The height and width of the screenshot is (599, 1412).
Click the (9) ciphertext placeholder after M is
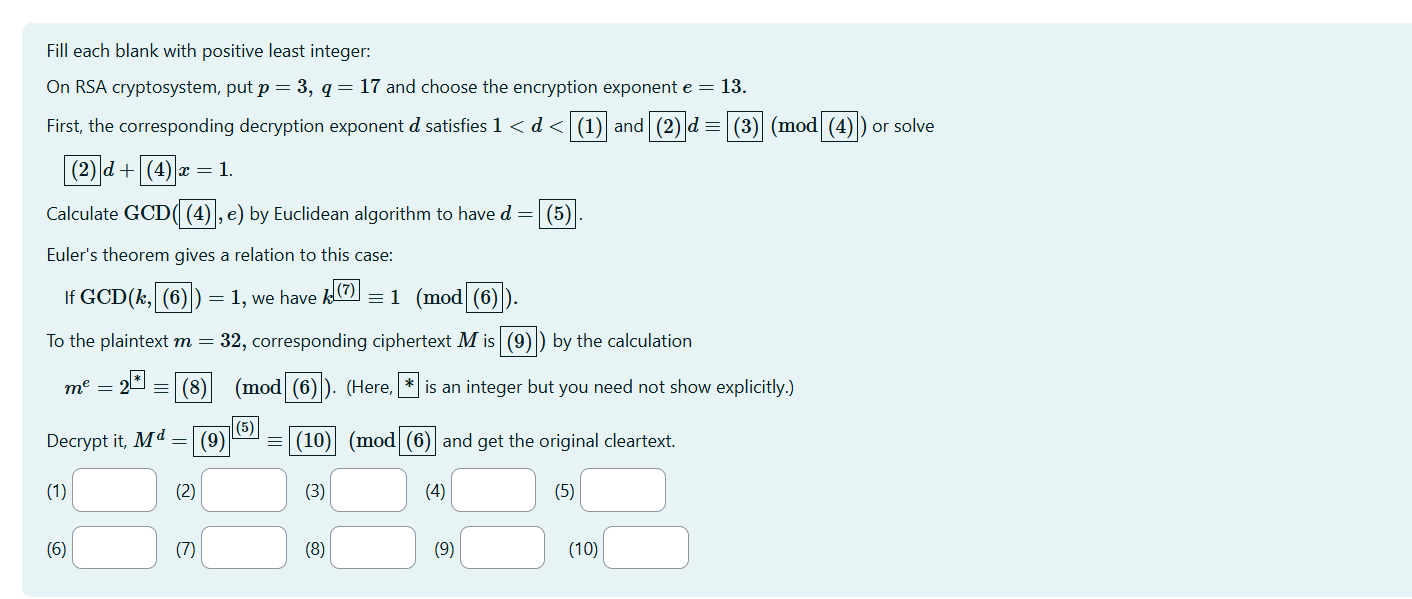tap(519, 340)
